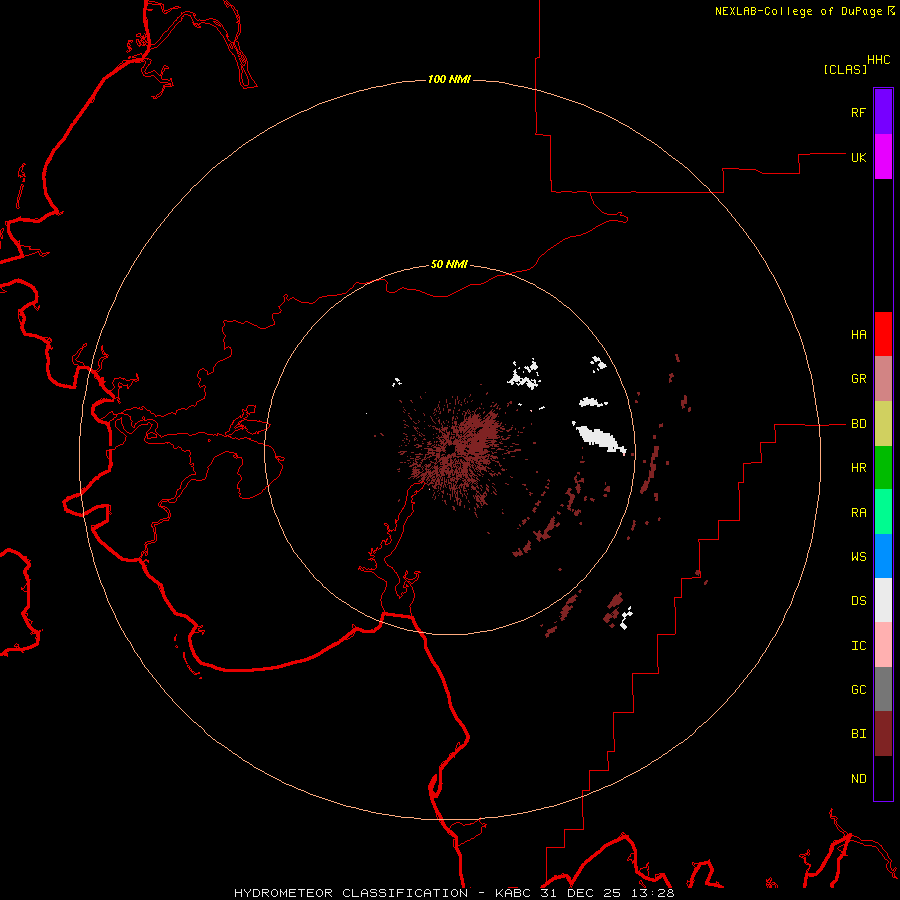Click the RA legend label
The height and width of the screenshot is (900, 900).
858,513
